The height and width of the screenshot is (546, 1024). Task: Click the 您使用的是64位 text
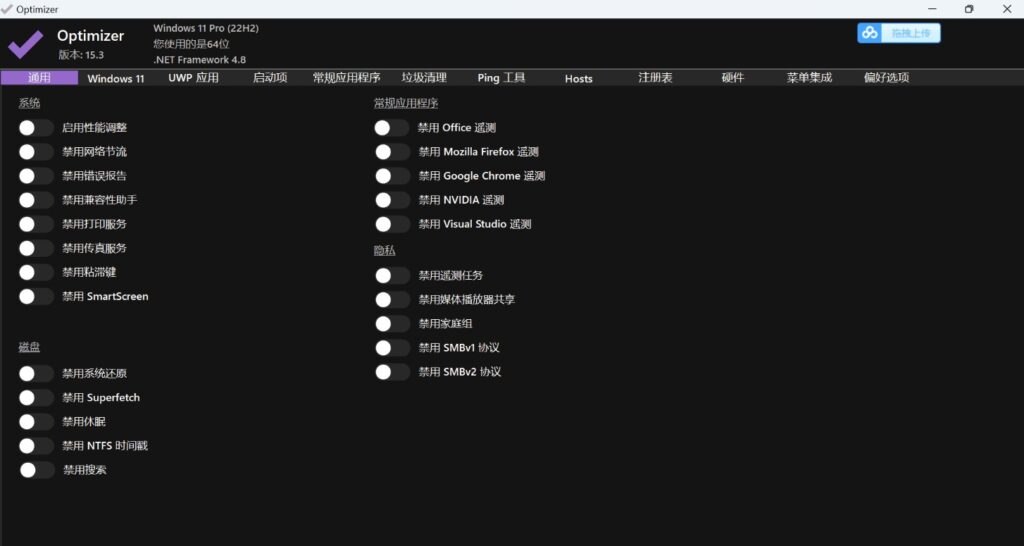point(191,44)
